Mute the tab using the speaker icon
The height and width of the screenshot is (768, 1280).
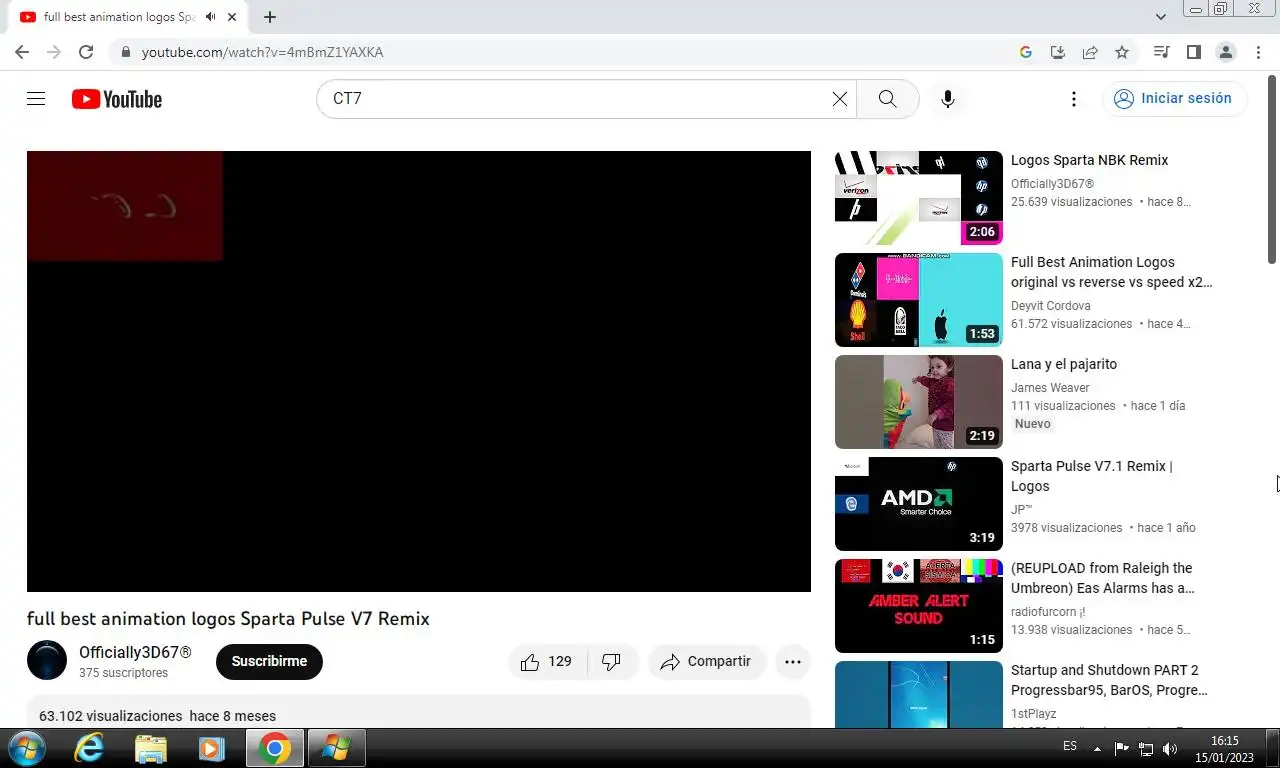point(210,17)
